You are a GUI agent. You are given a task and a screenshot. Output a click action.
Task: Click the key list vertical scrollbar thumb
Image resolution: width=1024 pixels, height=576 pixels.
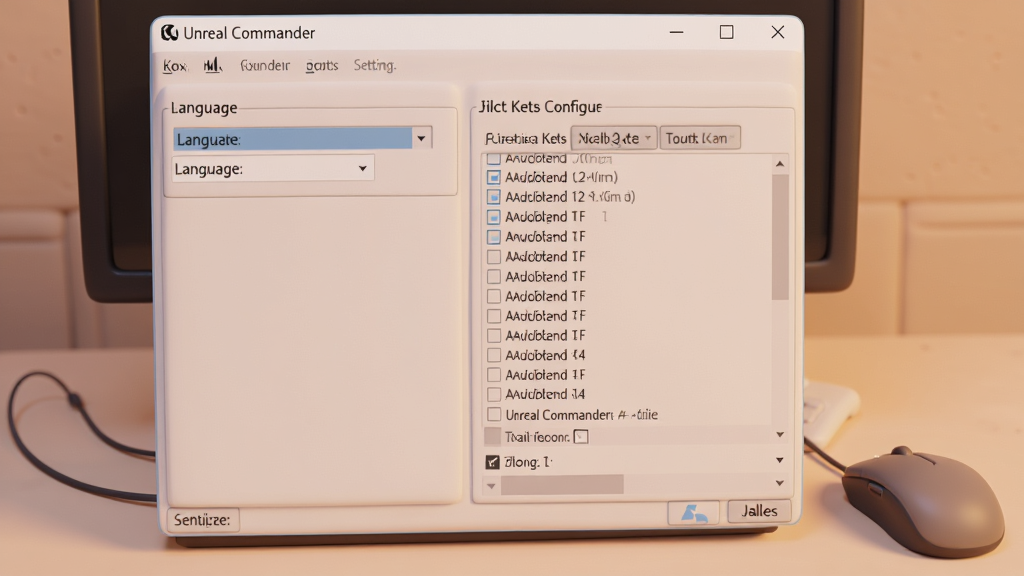780,237
